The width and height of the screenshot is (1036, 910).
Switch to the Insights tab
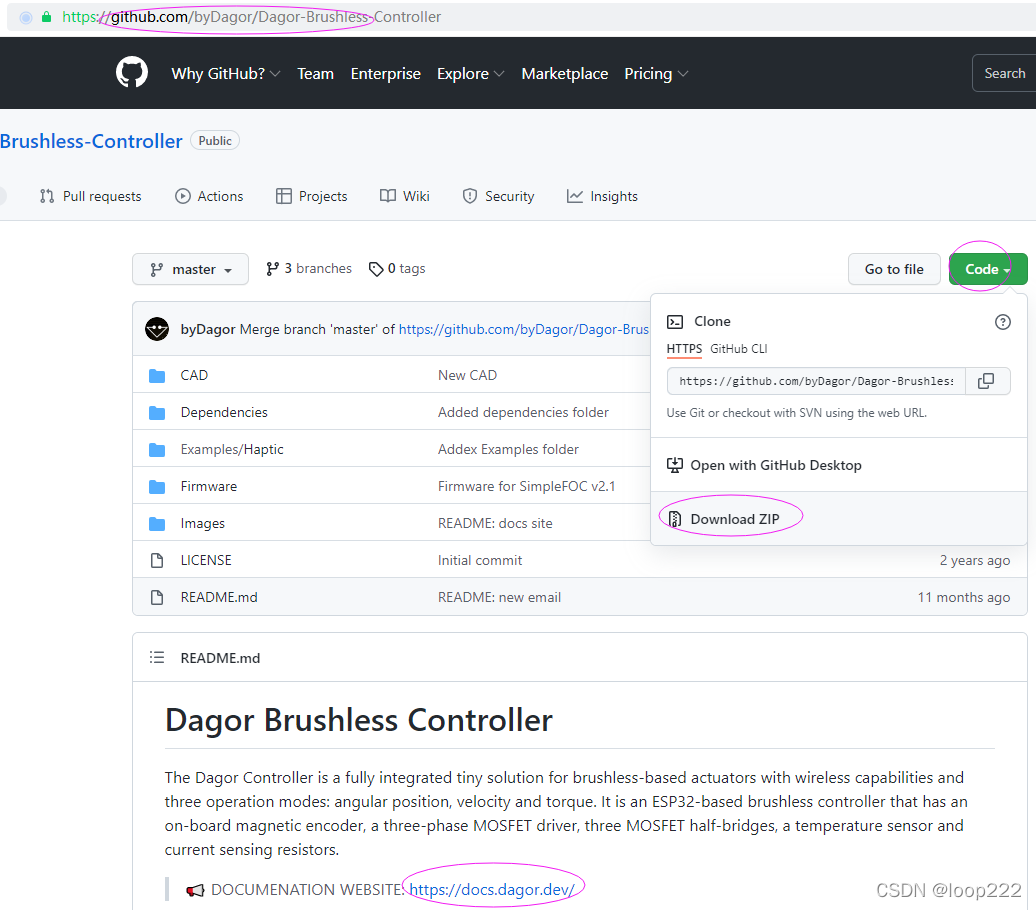(x=602, y=196)
